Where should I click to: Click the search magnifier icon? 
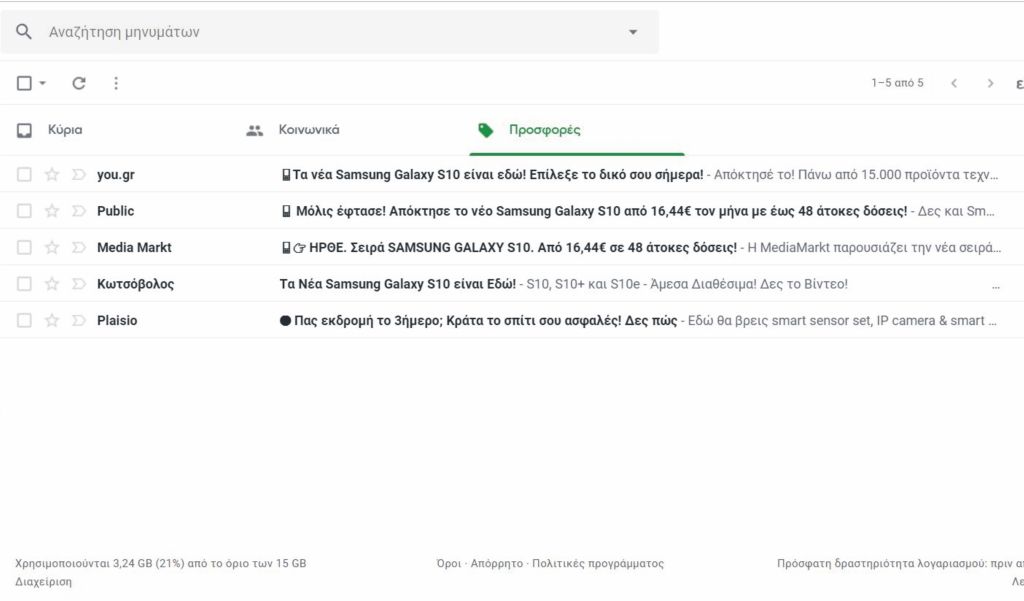[x=24, y=31]
